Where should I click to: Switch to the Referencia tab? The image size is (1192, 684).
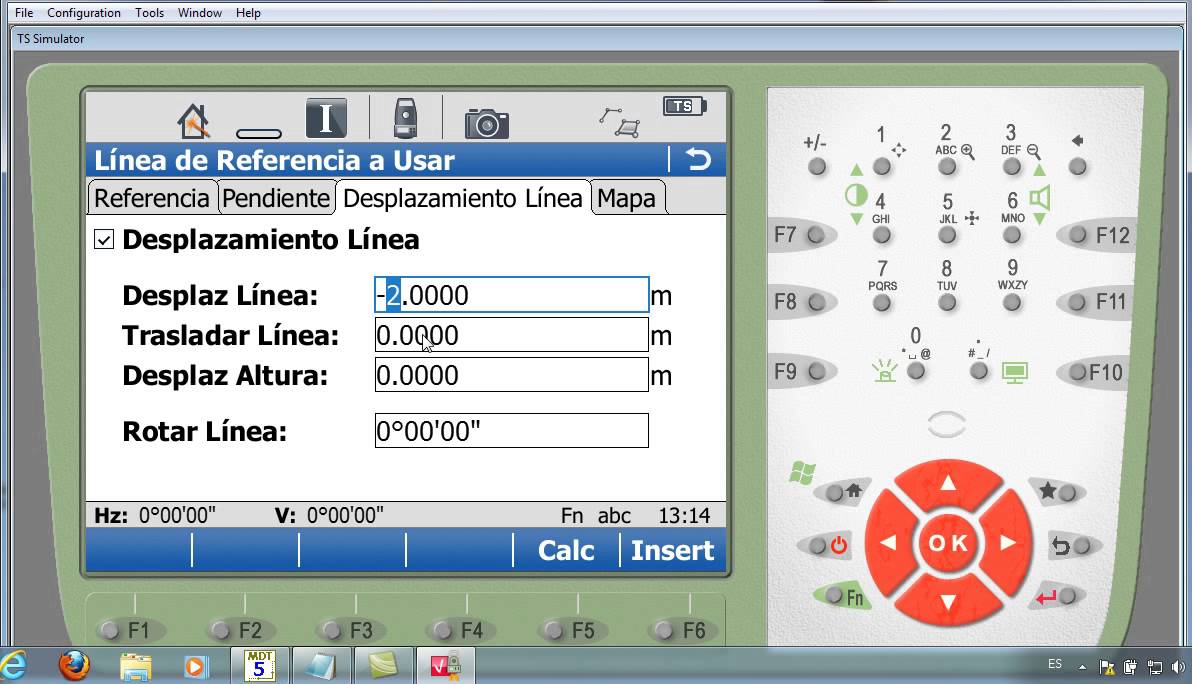[152, 198]
